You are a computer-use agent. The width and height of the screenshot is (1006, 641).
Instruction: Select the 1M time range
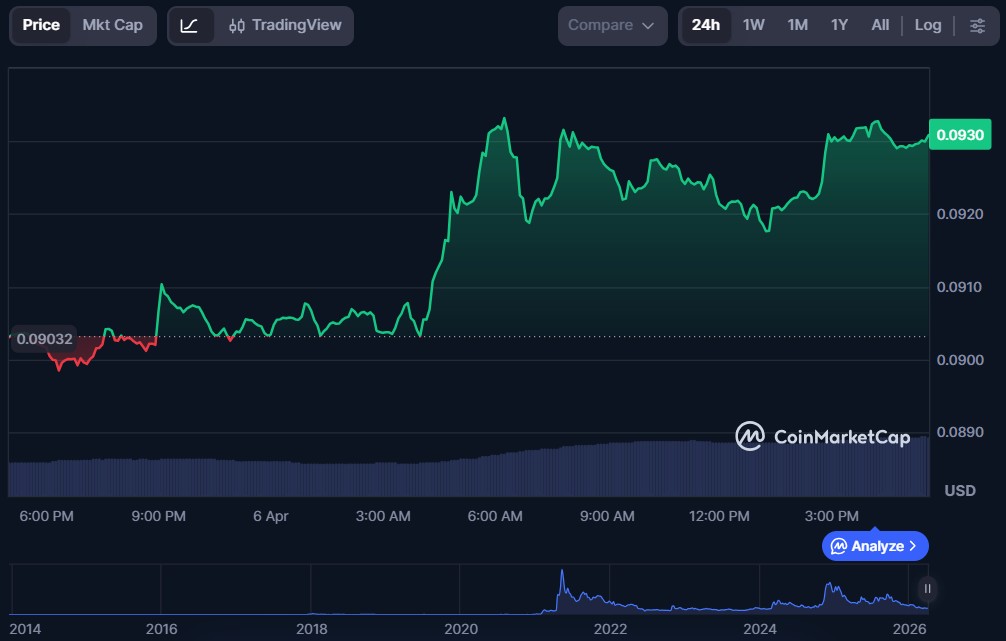[797, 25]
